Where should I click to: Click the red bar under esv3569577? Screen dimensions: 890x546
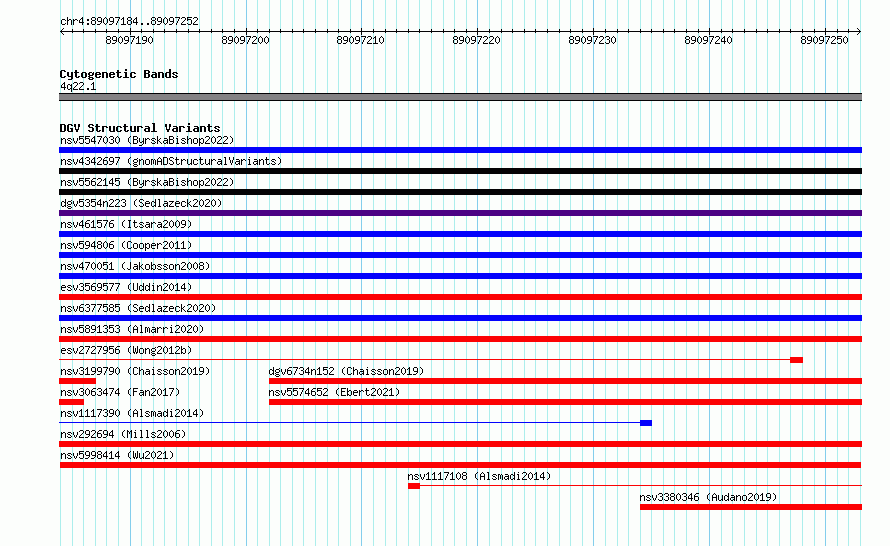[460, 297]
